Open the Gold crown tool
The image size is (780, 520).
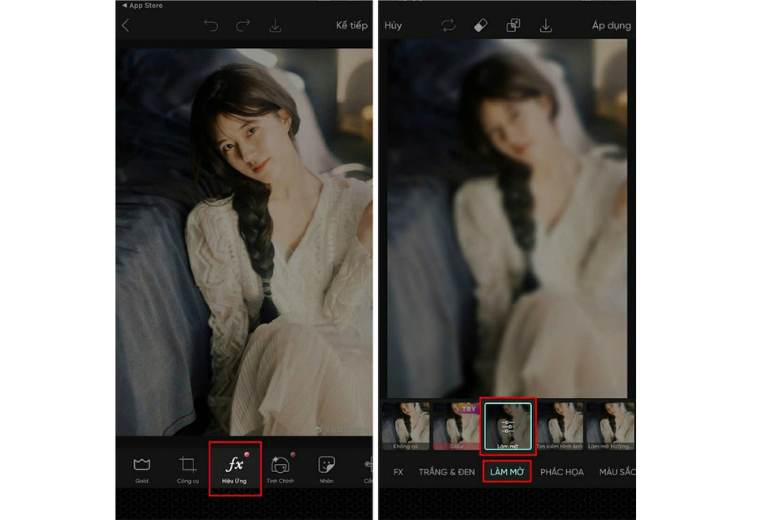(x=141, y=468)
